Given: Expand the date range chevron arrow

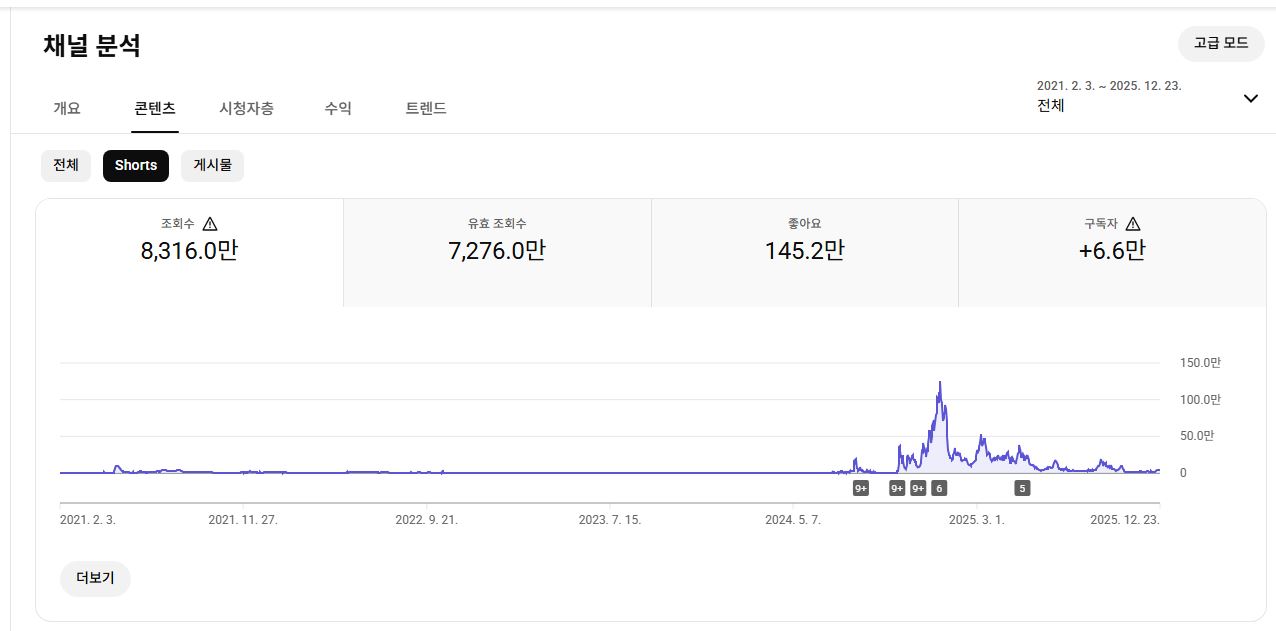Looking at the screenshot, I should (1250, 98).
